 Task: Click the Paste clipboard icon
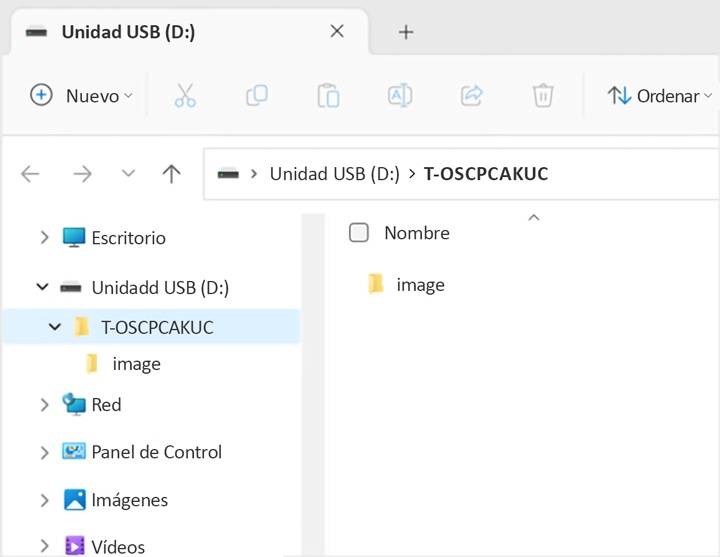[328, 96]
